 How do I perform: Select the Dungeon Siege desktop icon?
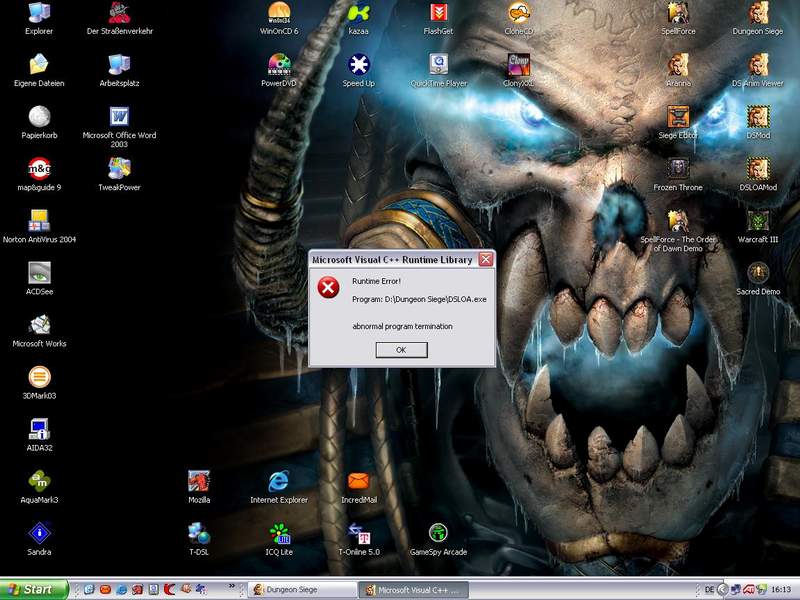(x=758, y=13)
